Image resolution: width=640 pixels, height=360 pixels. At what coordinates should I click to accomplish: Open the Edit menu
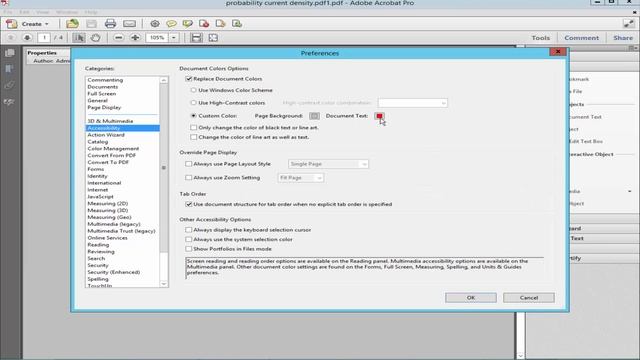pos(24,12)
